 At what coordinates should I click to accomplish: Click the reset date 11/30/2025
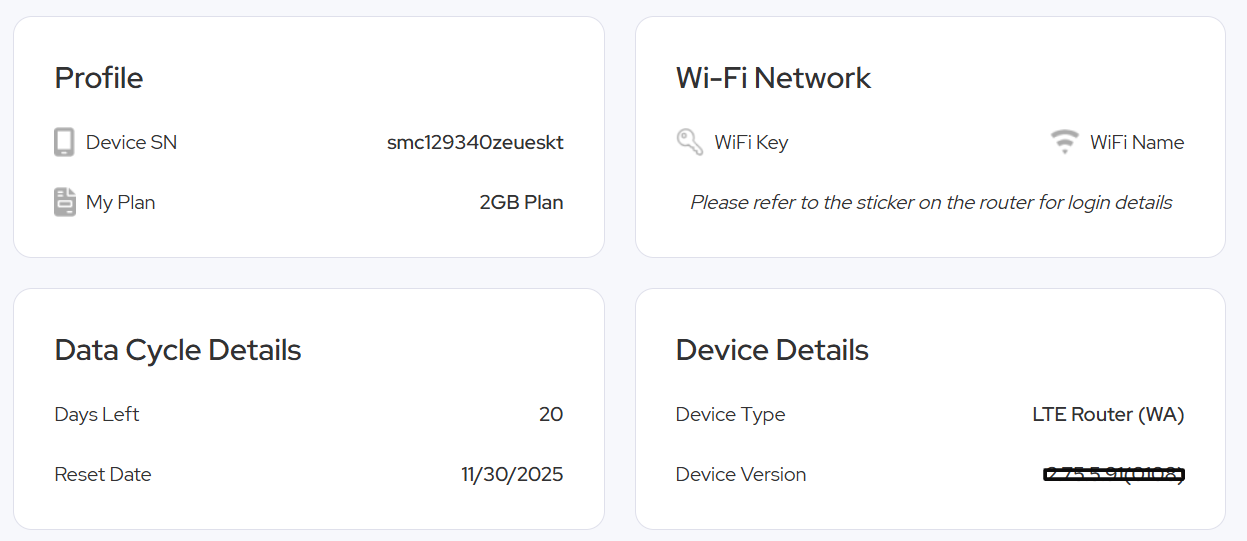(x=512, y=474)
